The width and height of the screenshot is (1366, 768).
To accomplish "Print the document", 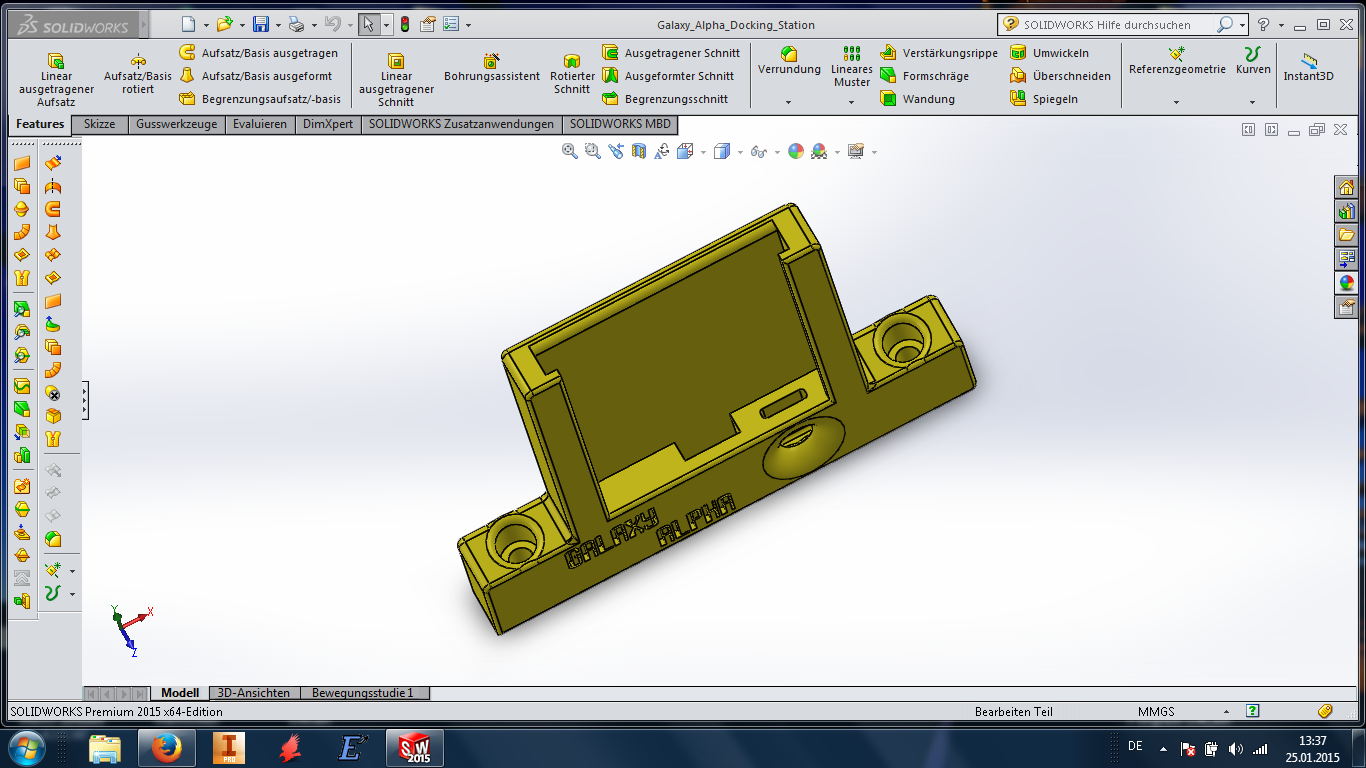I will tap(296, 24).
